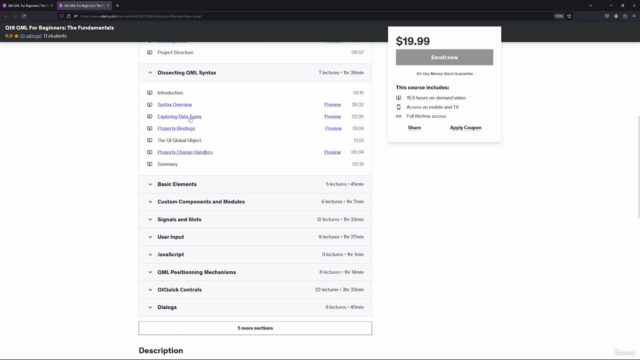
Task: Click the $19.99 price text
Action: [413, 41]
